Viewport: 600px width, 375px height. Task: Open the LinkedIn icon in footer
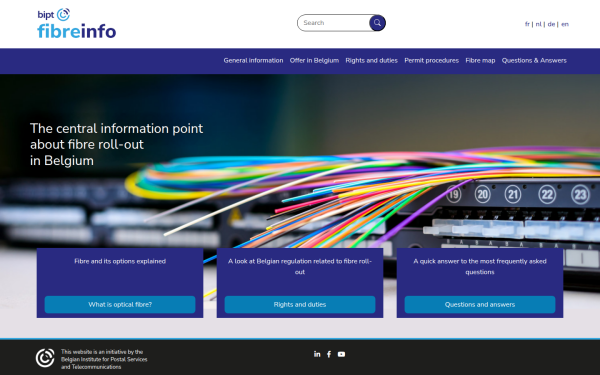317,354
